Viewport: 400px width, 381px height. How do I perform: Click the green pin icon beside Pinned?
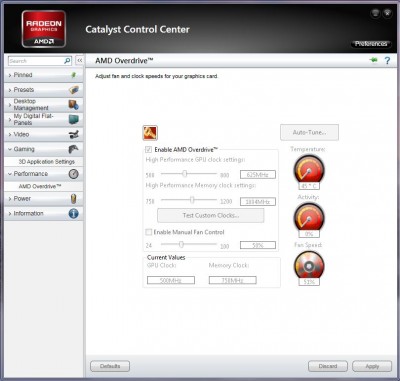pos(74,75)
